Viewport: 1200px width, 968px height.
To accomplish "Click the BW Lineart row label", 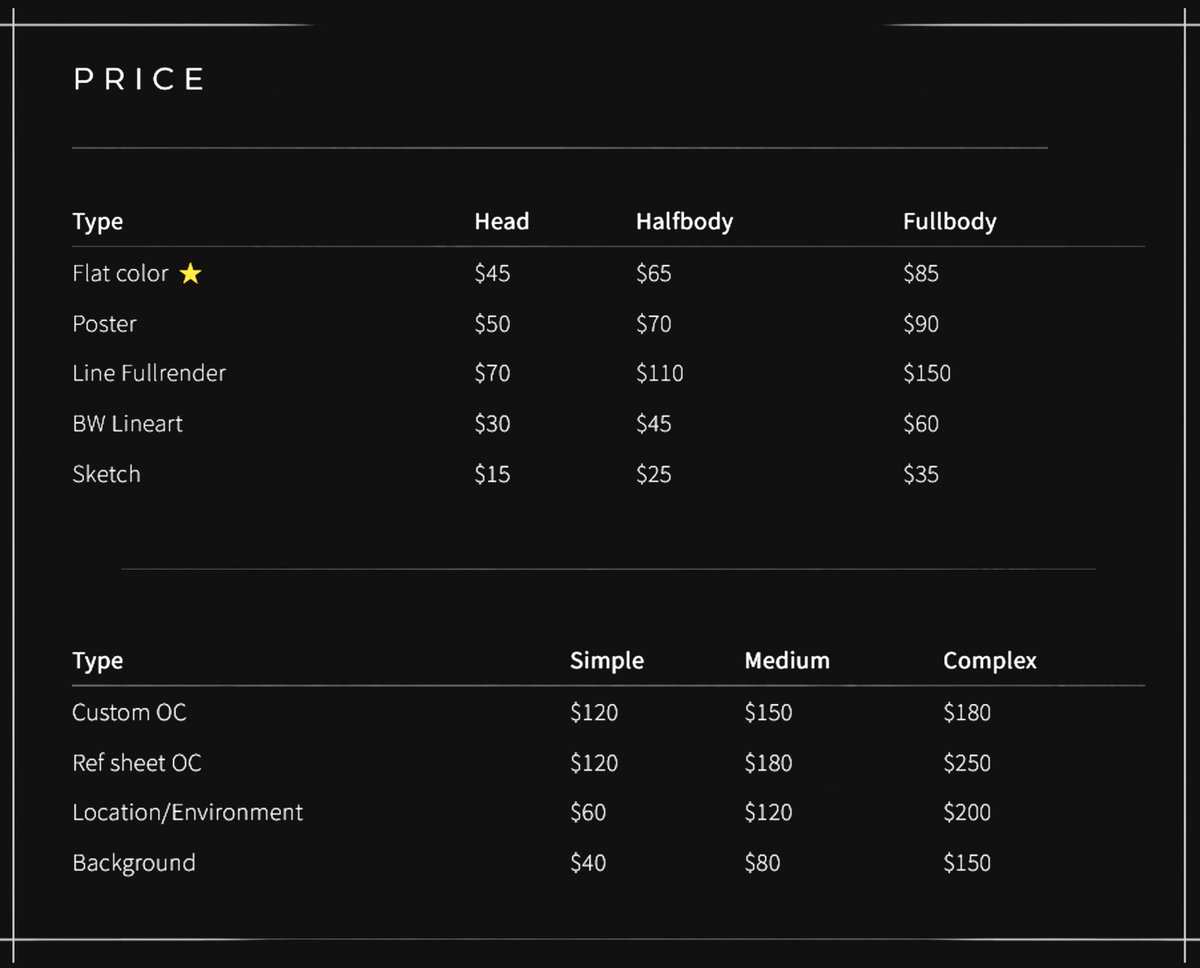I will tap(127, 424).
